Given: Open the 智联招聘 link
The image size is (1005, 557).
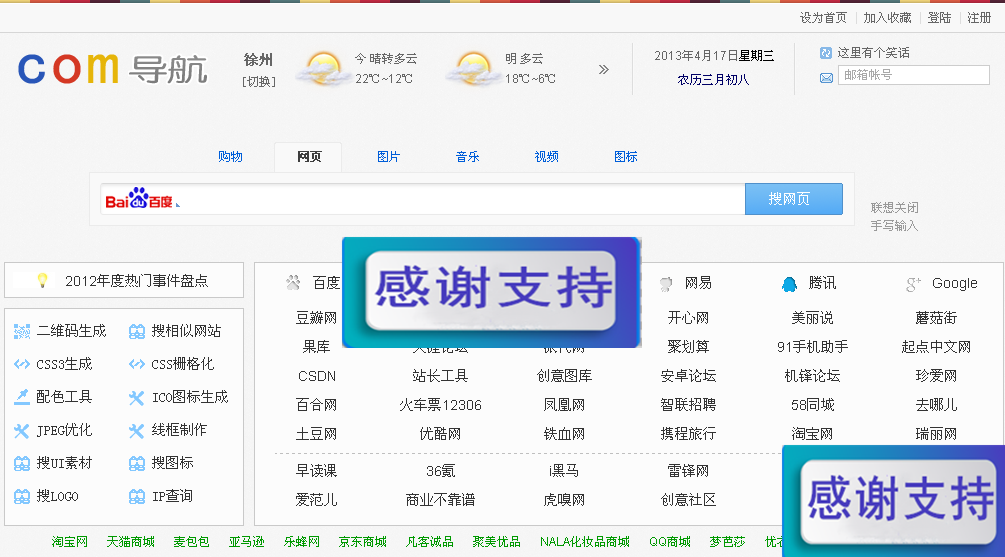Looking at the screenshot, I should tap(688, 405).
